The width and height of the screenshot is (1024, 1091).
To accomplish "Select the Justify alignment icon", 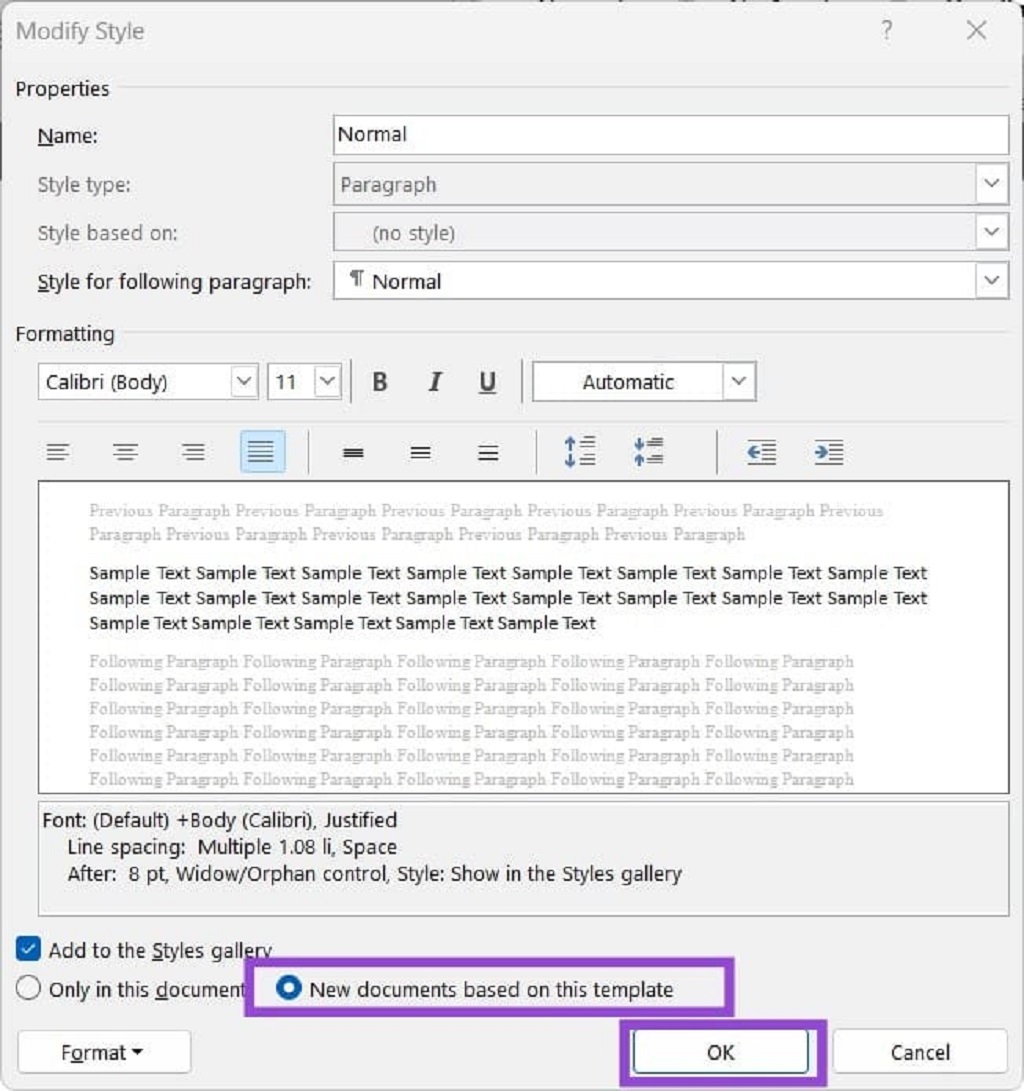I will (x=262, y=452).
